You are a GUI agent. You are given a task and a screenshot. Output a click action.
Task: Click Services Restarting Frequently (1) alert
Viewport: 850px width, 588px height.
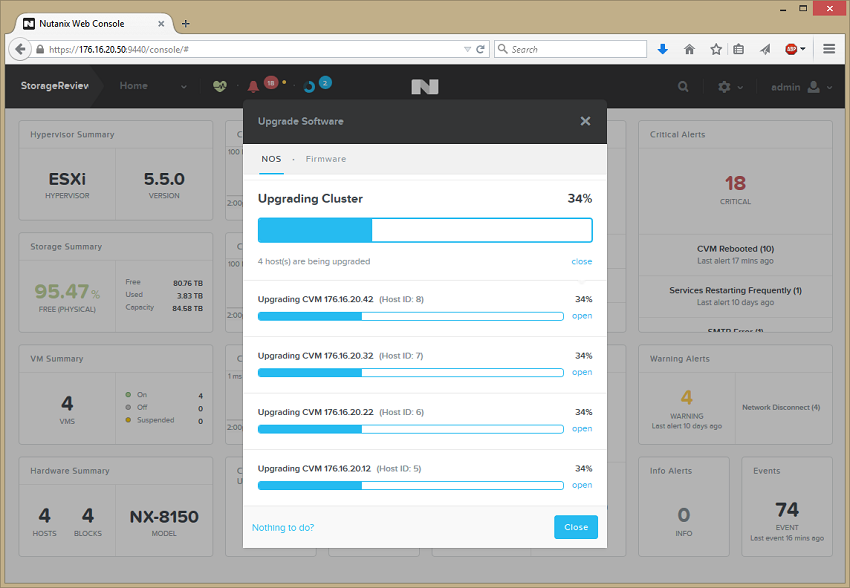pos(736,290)
